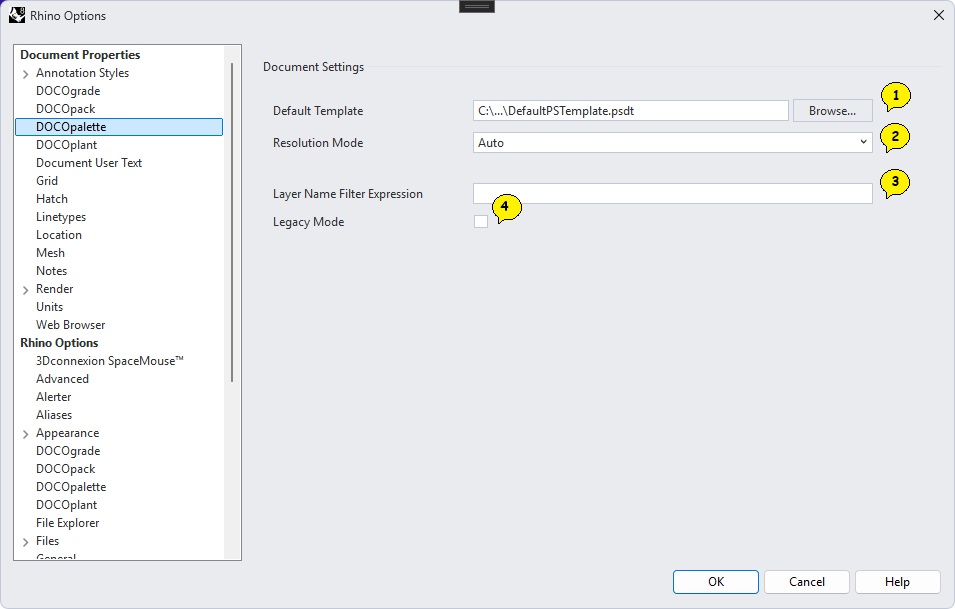The image size is (955, 609).
Task: Open Help for this options page
Action: (897, 582)
